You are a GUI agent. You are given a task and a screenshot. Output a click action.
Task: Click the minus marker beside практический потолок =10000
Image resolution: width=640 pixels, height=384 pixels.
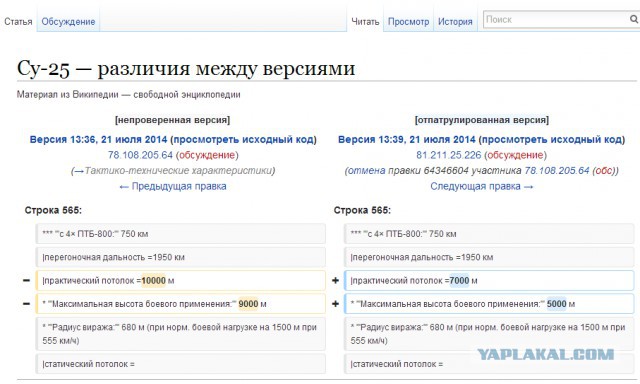point(27,281)
